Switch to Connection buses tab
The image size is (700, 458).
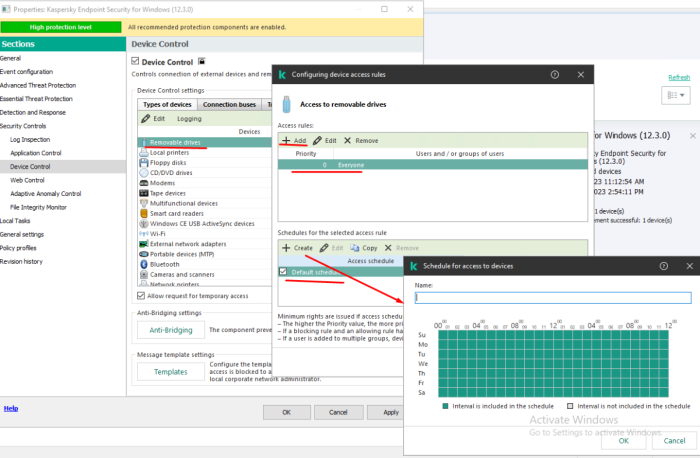[x=228, y=104]
